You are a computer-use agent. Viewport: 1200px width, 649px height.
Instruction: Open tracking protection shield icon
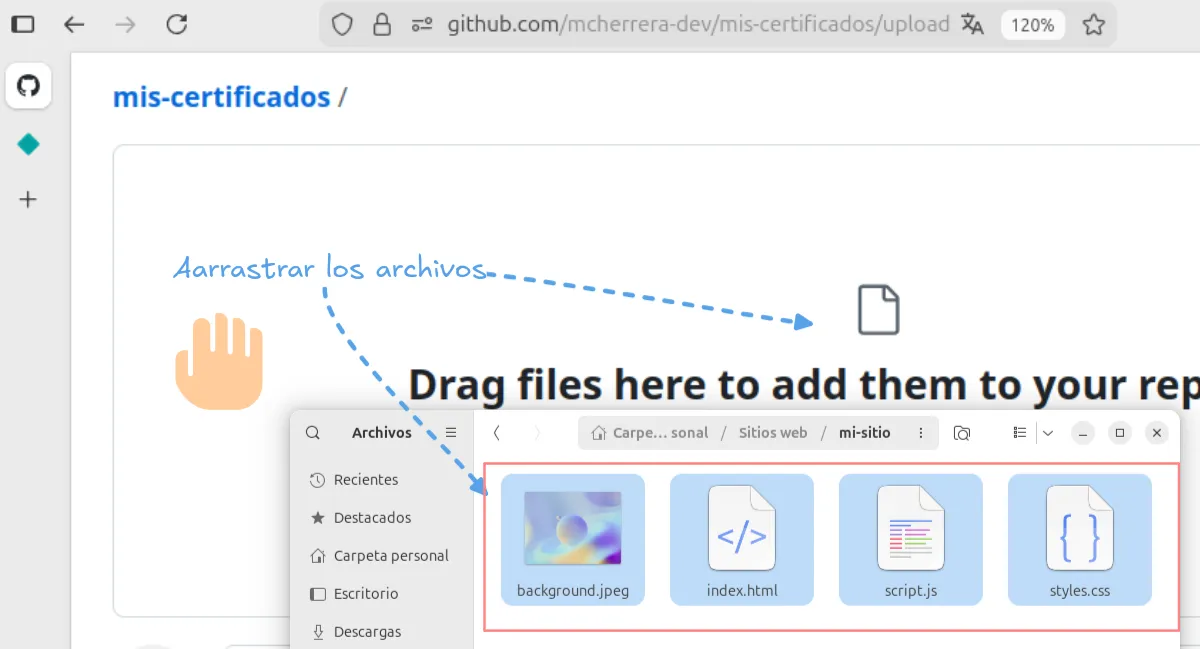click(342, 25)
